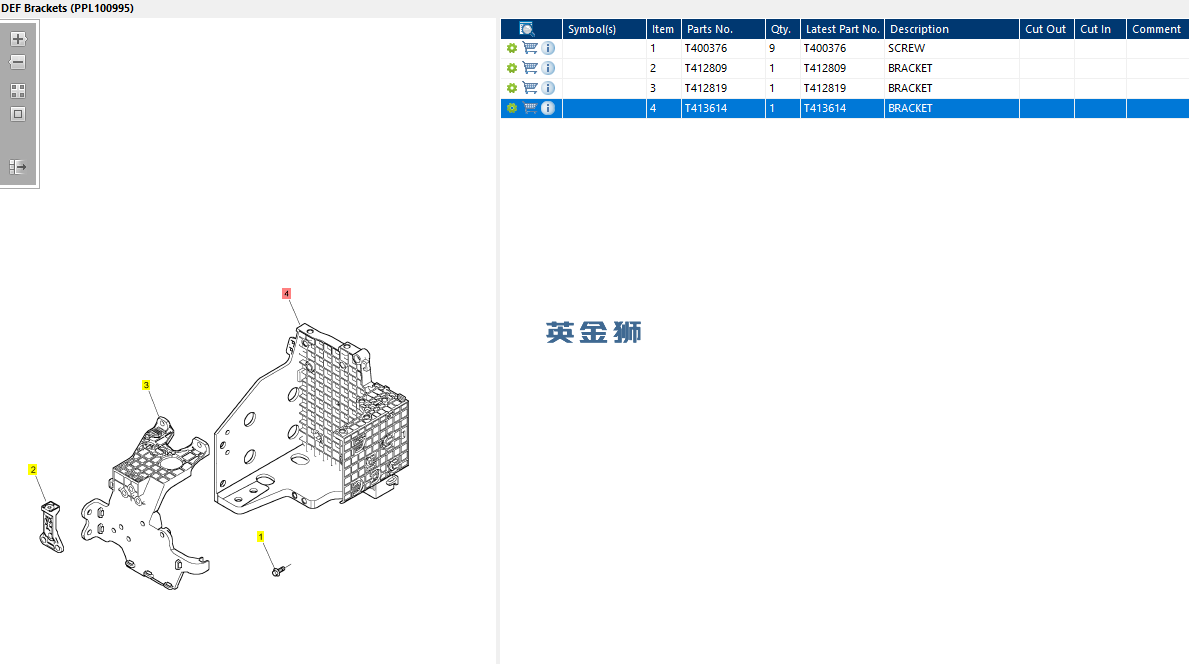Screen dimensions: 1189x664
Task: Zoom in on the diagram
Action: click(18, 39)
